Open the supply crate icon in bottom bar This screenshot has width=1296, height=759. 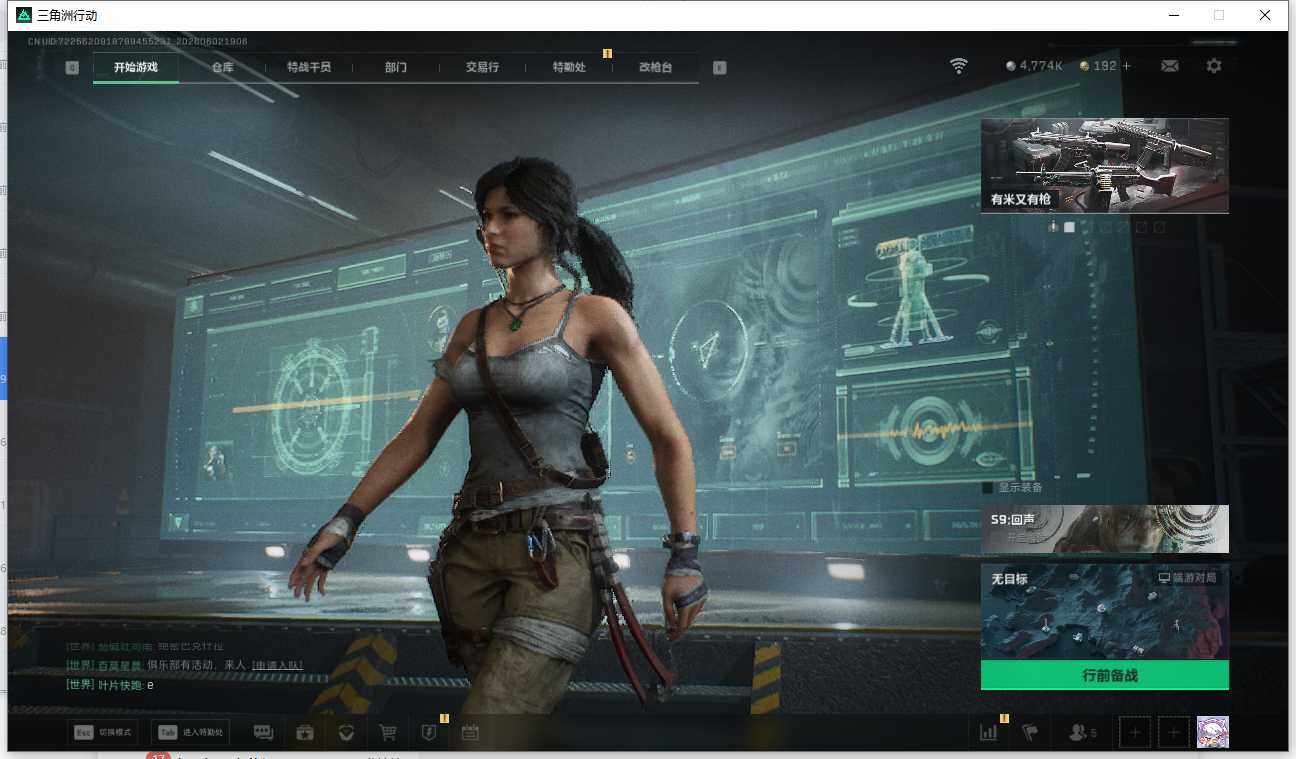(x=305, y=732)
